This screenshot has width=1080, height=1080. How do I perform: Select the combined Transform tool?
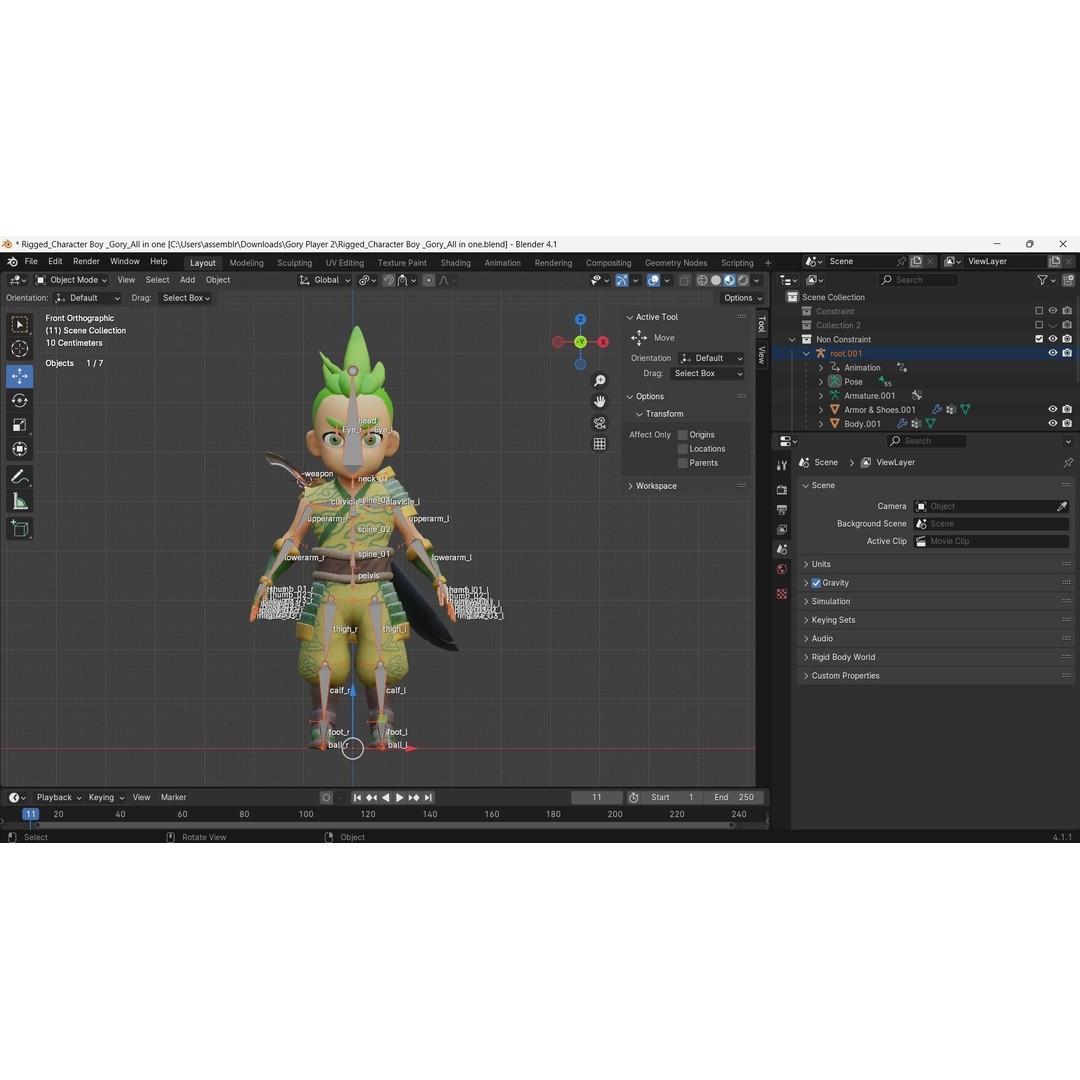(x=19, y=450)
